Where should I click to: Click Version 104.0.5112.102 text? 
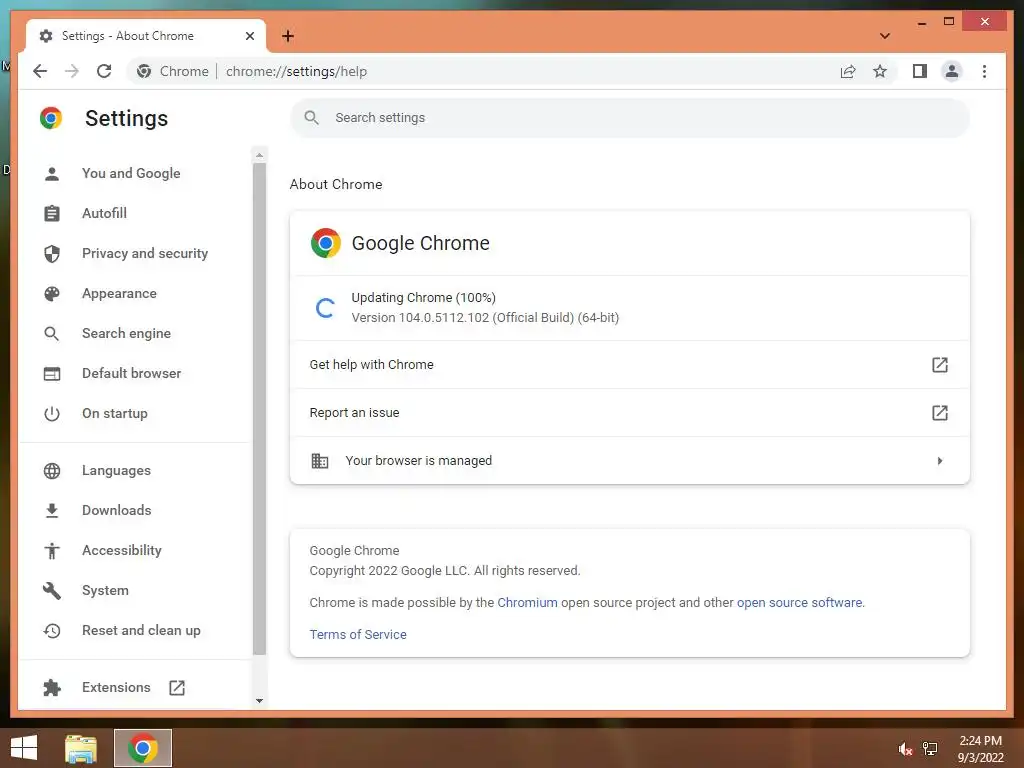click(485, 317)
